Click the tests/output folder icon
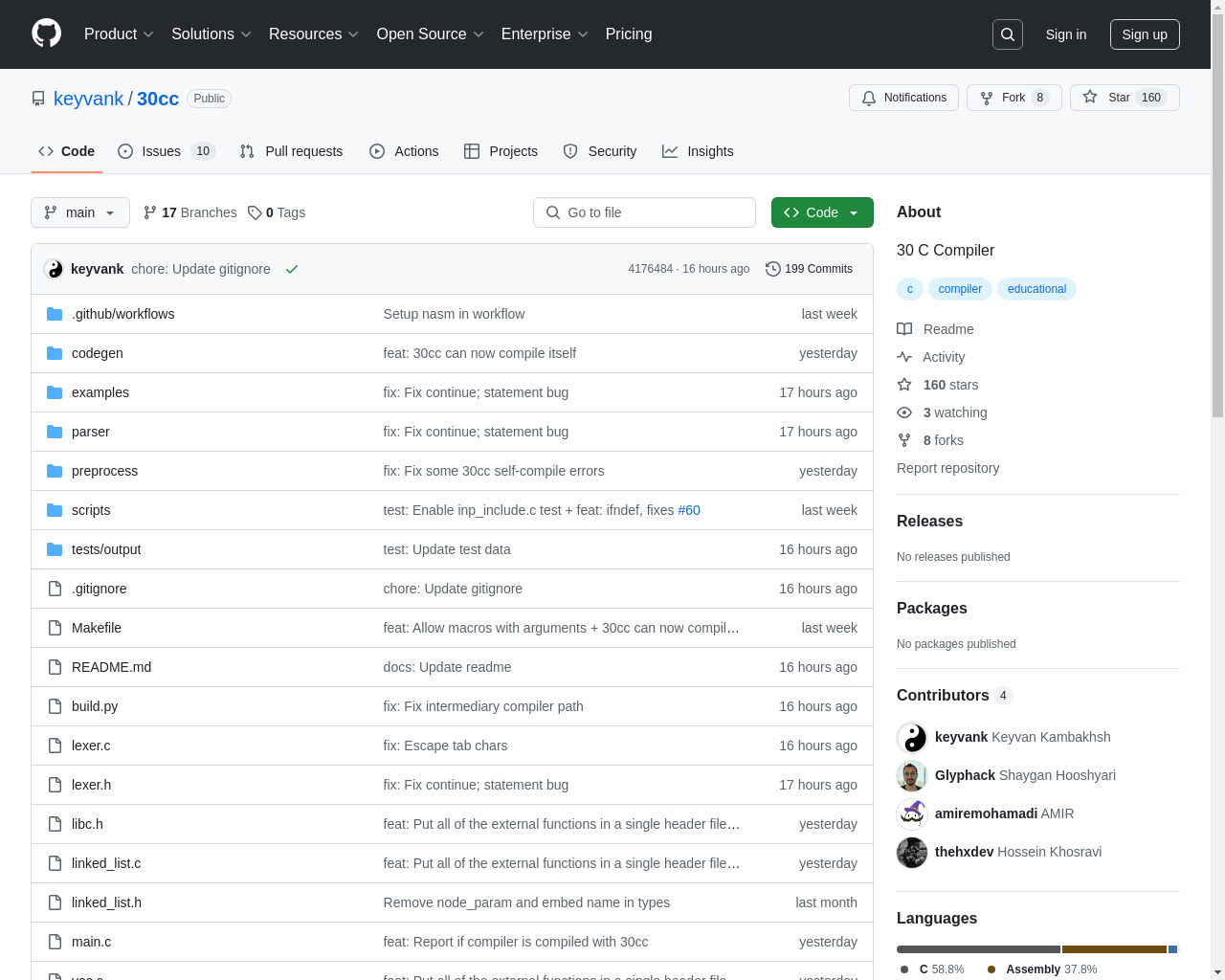Image resolution: width=1225 pixels, height=980 pixels. (55, 549)
